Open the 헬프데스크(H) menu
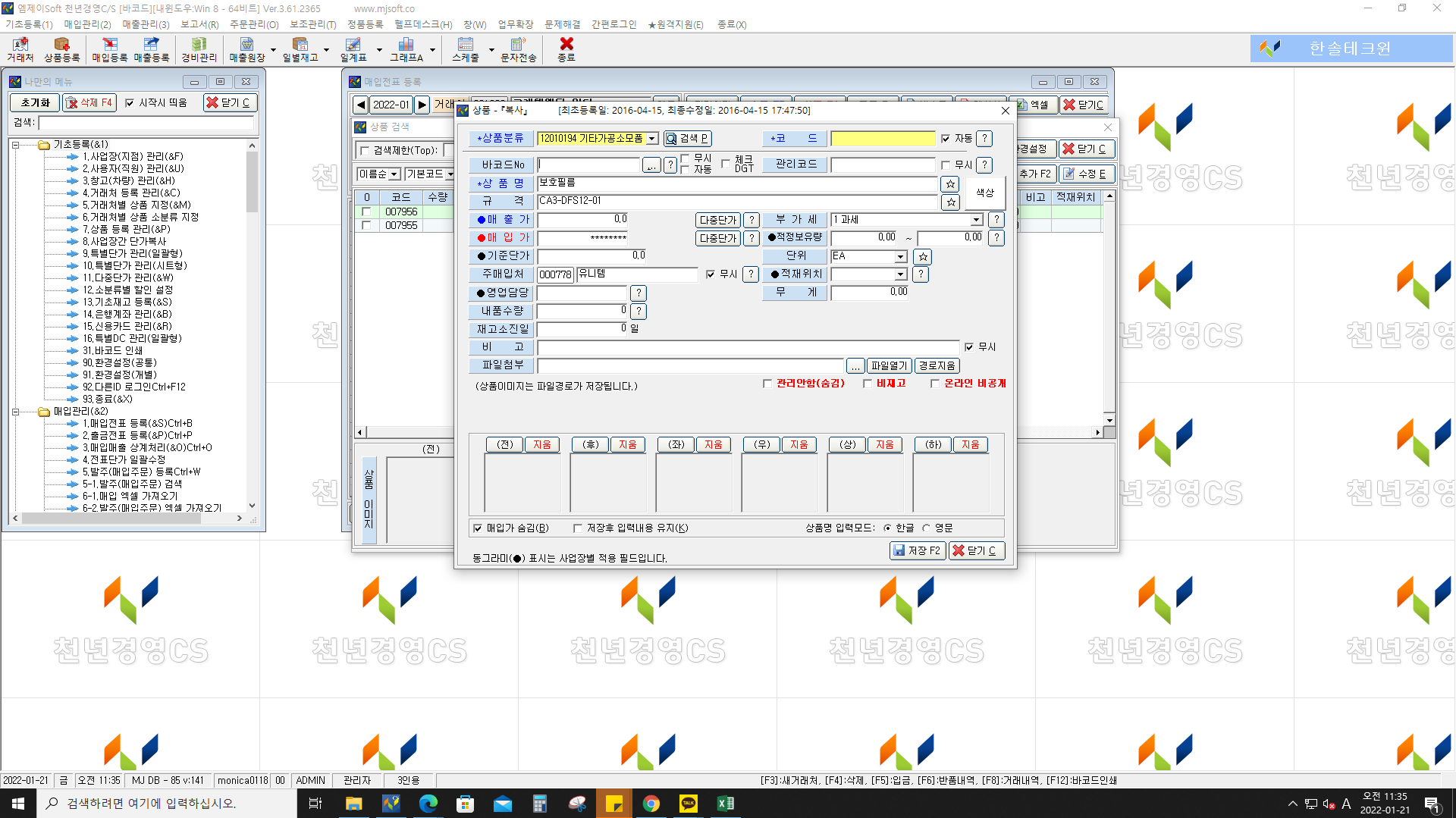The width and height of the screenshot is (1456, 818). point(423,24)
